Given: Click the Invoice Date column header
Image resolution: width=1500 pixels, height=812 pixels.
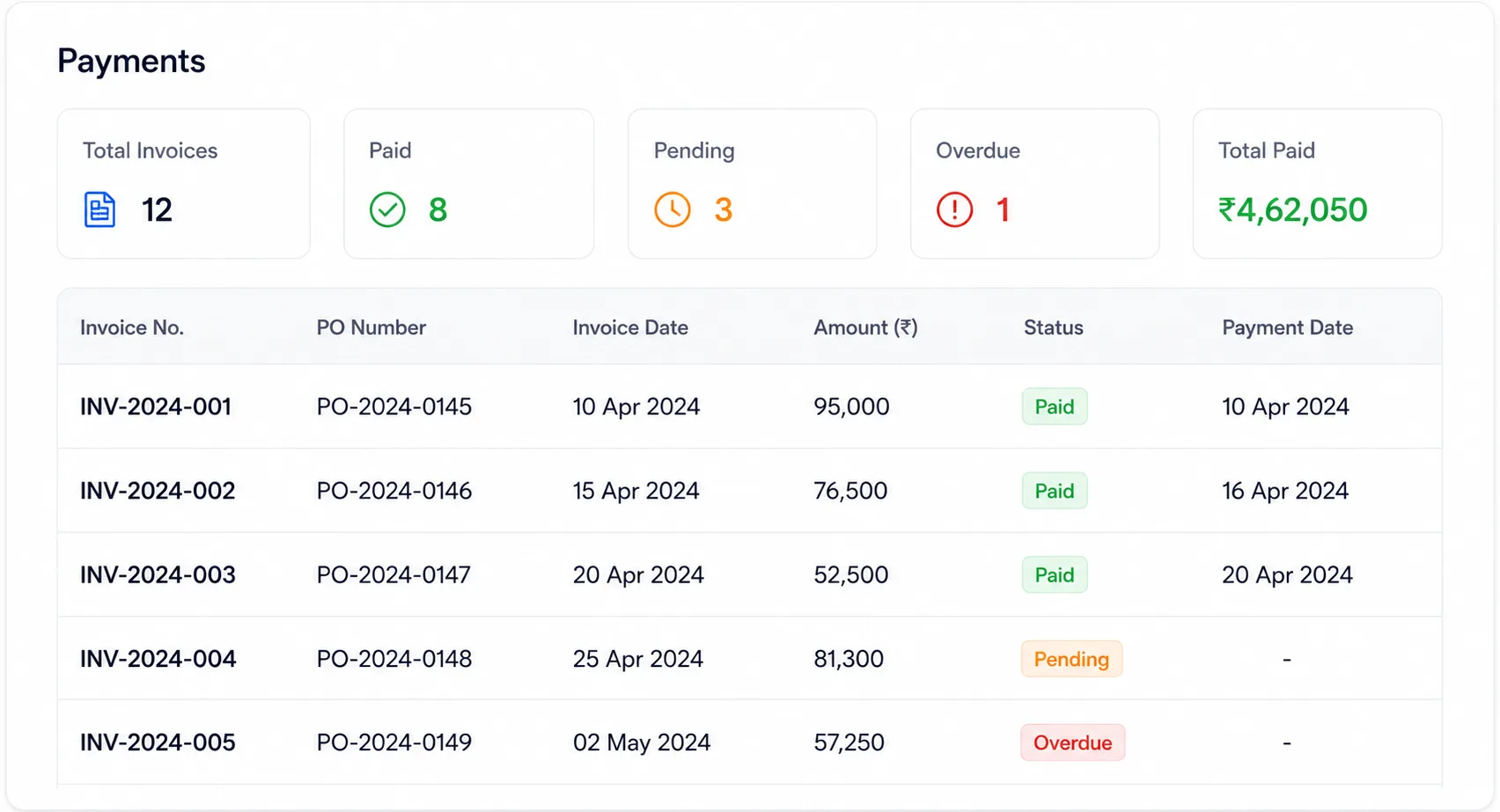Looking at the screenshot, I should coord(630,327).
